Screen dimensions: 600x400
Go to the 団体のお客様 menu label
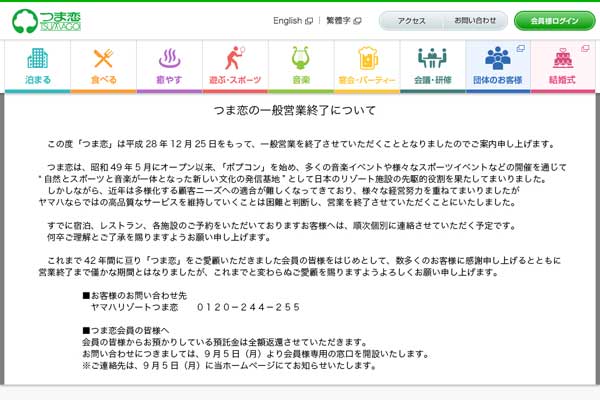click(498, 80)
